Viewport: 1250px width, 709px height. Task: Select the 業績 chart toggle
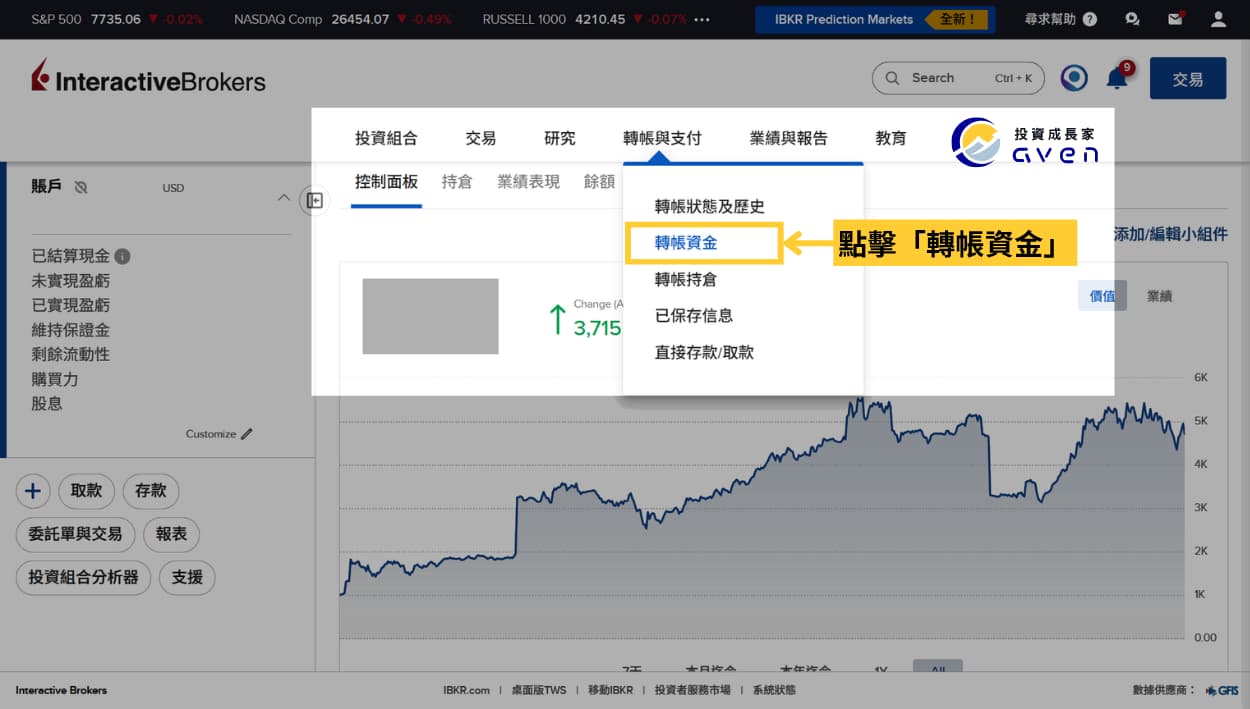tap(1160, 296)
